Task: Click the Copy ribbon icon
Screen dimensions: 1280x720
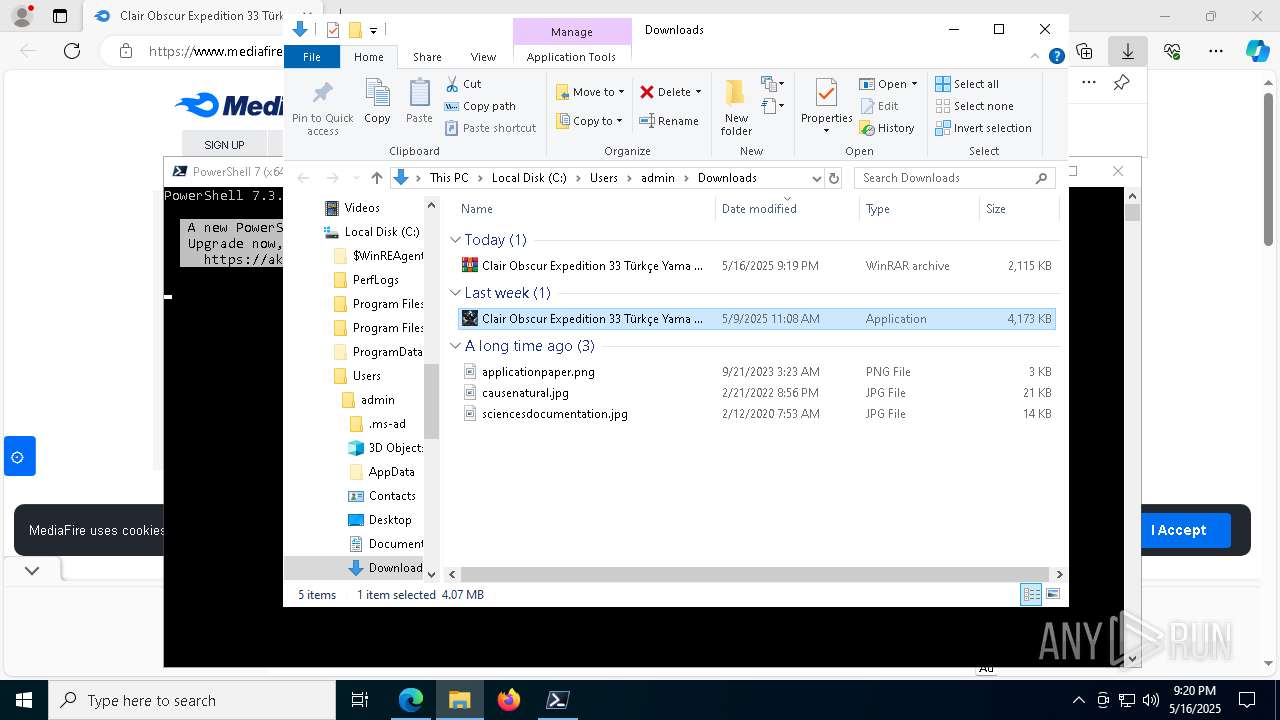Action: 377,101
